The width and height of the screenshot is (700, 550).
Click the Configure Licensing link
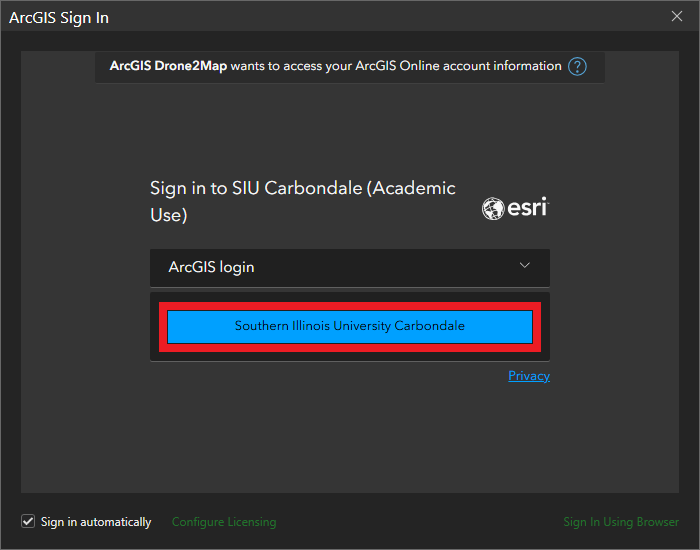coord(224,522)
